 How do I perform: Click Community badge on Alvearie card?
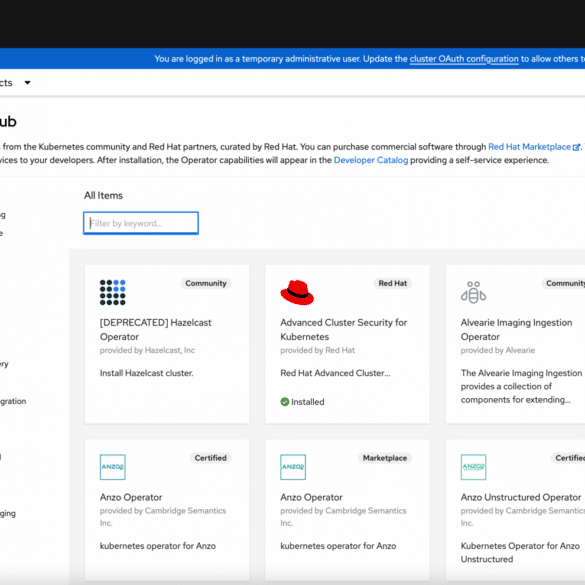tap(564, 283)
